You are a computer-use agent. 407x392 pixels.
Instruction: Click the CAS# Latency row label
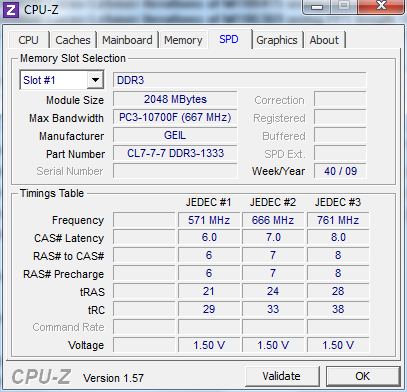point(69,238)
